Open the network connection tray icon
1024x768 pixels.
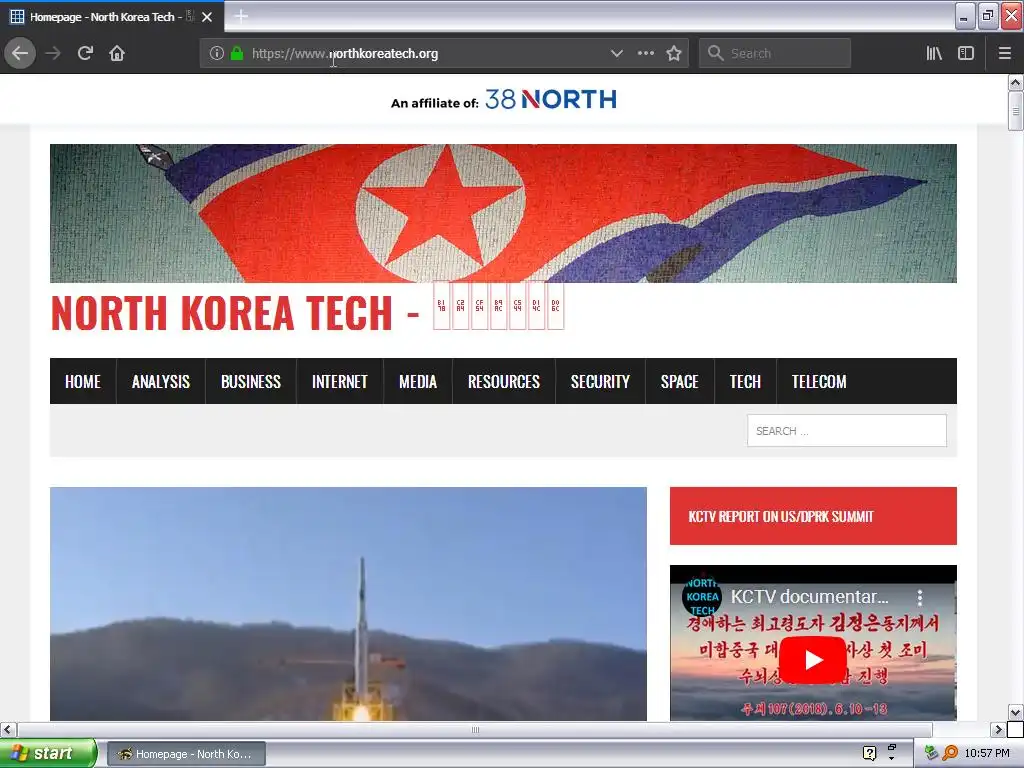[x=931, y=753]
